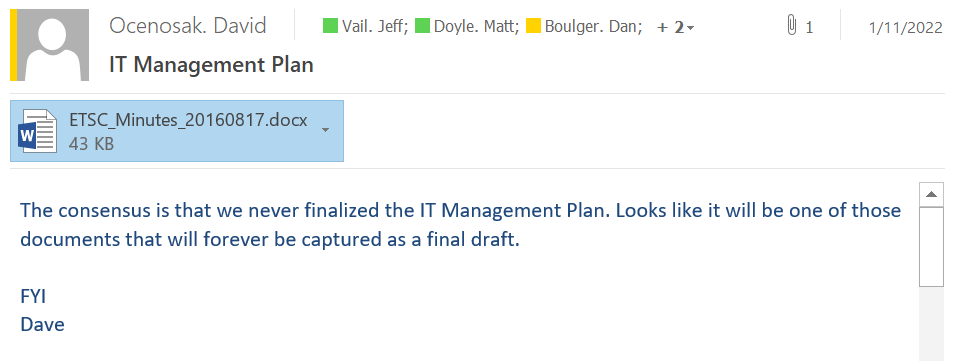
Task: Open the ETSC_Minutes_20160817.docx attachment
Action: tap(177, 131)
